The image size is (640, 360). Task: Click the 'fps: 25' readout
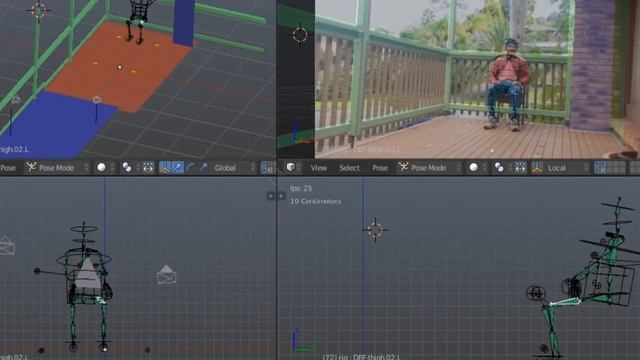pos(301,189)
